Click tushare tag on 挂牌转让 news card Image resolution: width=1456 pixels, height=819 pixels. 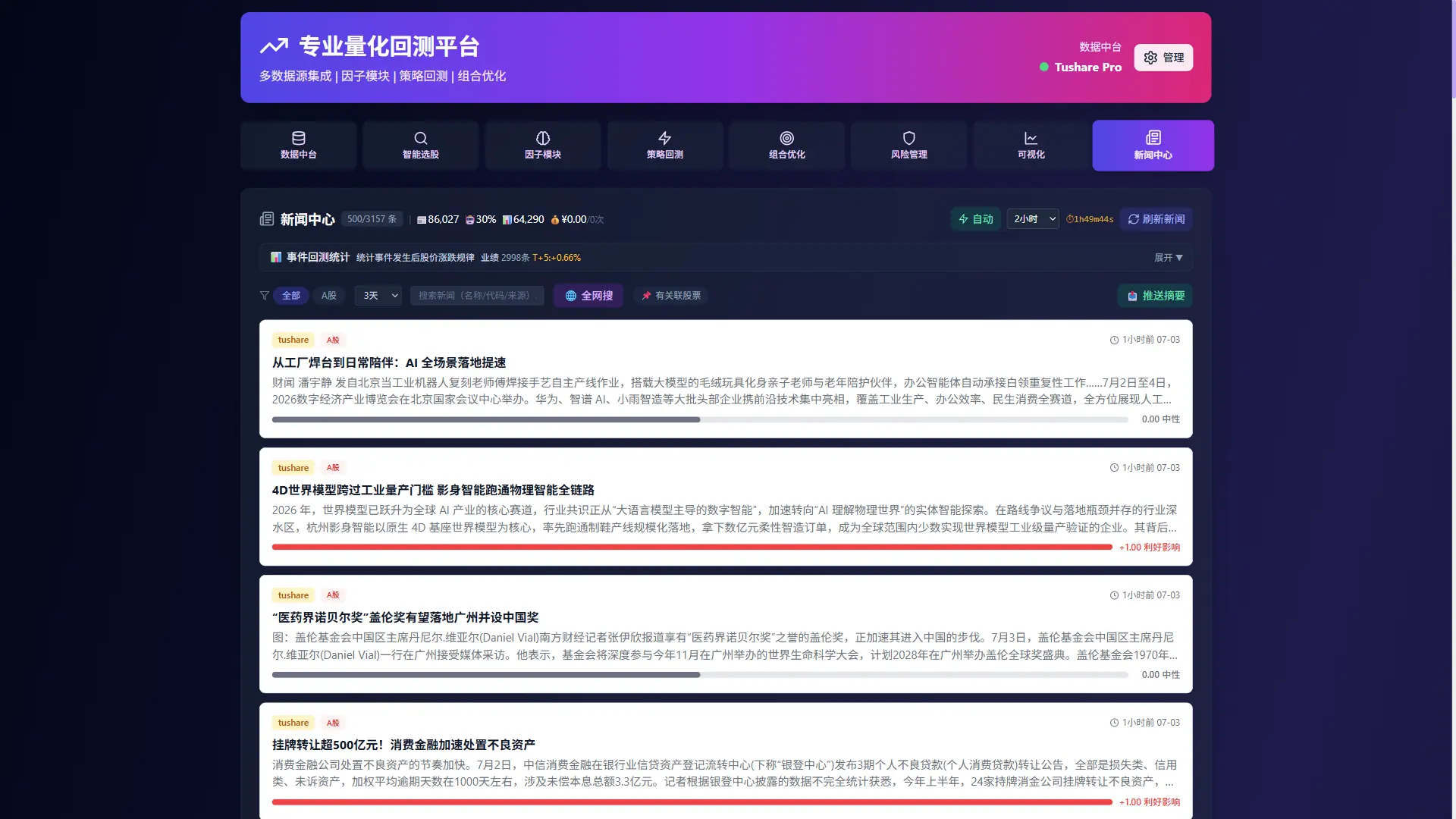[x=293, y=723]
